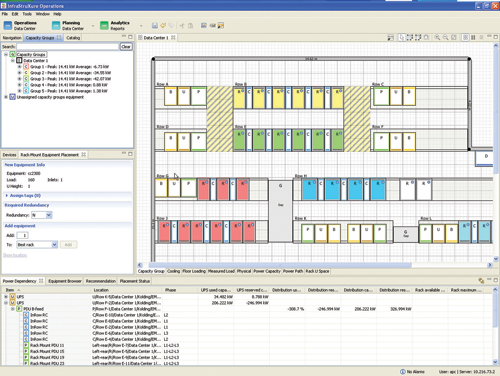Click the Planning Data Center icon
This screenshot has width=500, height=376.
(x=56, y=25)
